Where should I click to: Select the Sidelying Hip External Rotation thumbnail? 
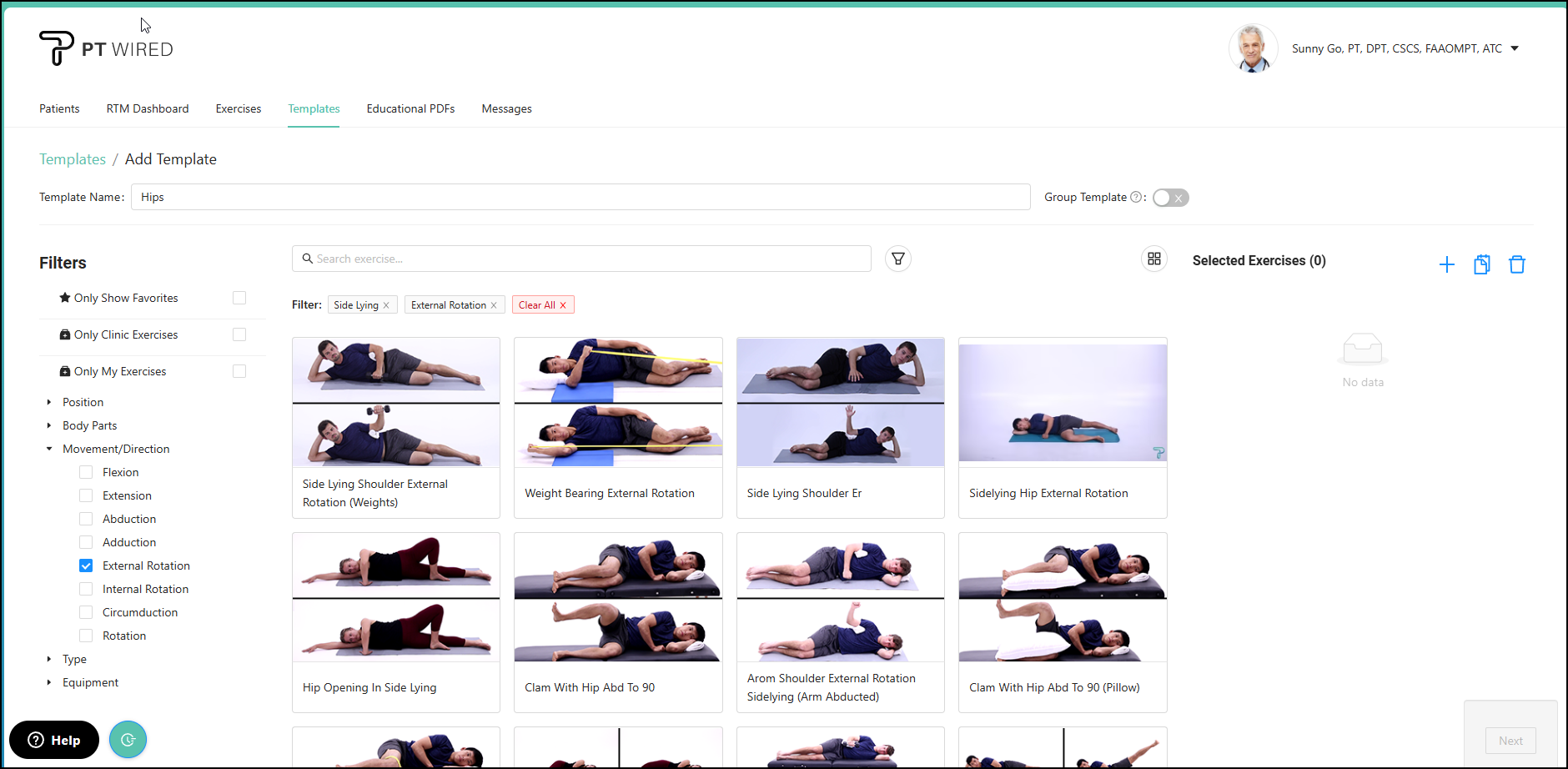[x=1063, y=403]
